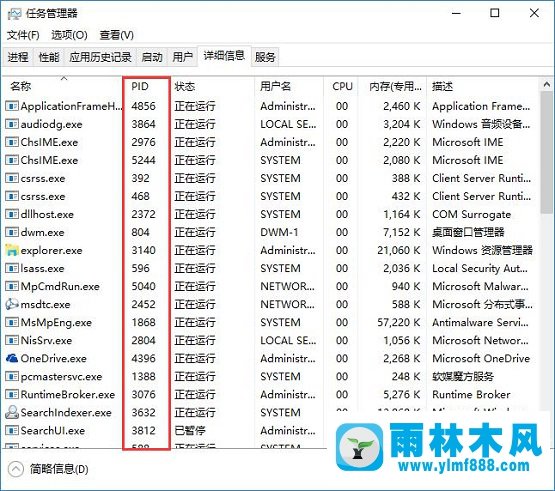Switch to the 启动 tab
Screen dimensions: 555x491
(x=152, y=57)
